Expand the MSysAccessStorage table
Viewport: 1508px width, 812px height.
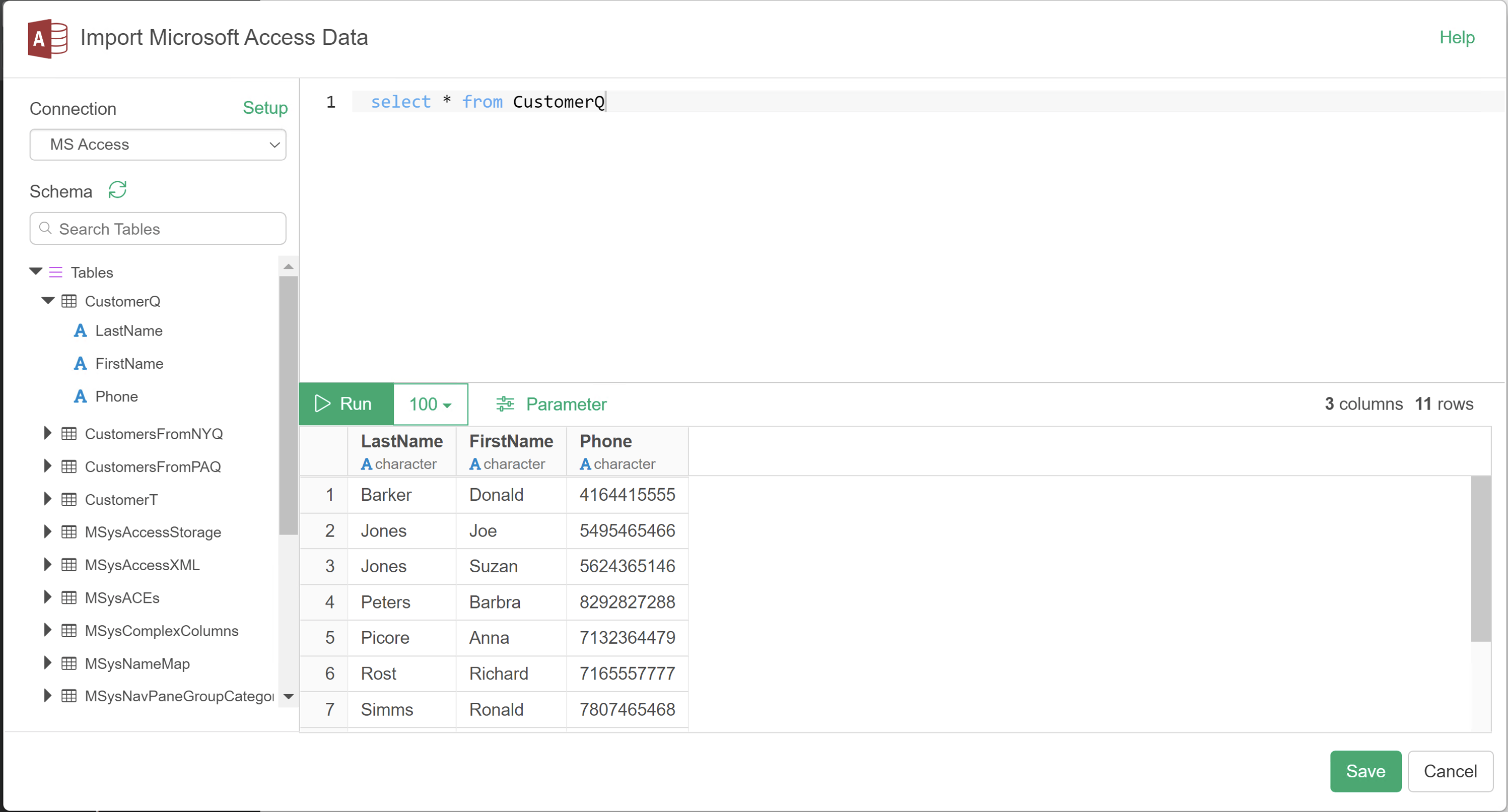click(47, 531)
